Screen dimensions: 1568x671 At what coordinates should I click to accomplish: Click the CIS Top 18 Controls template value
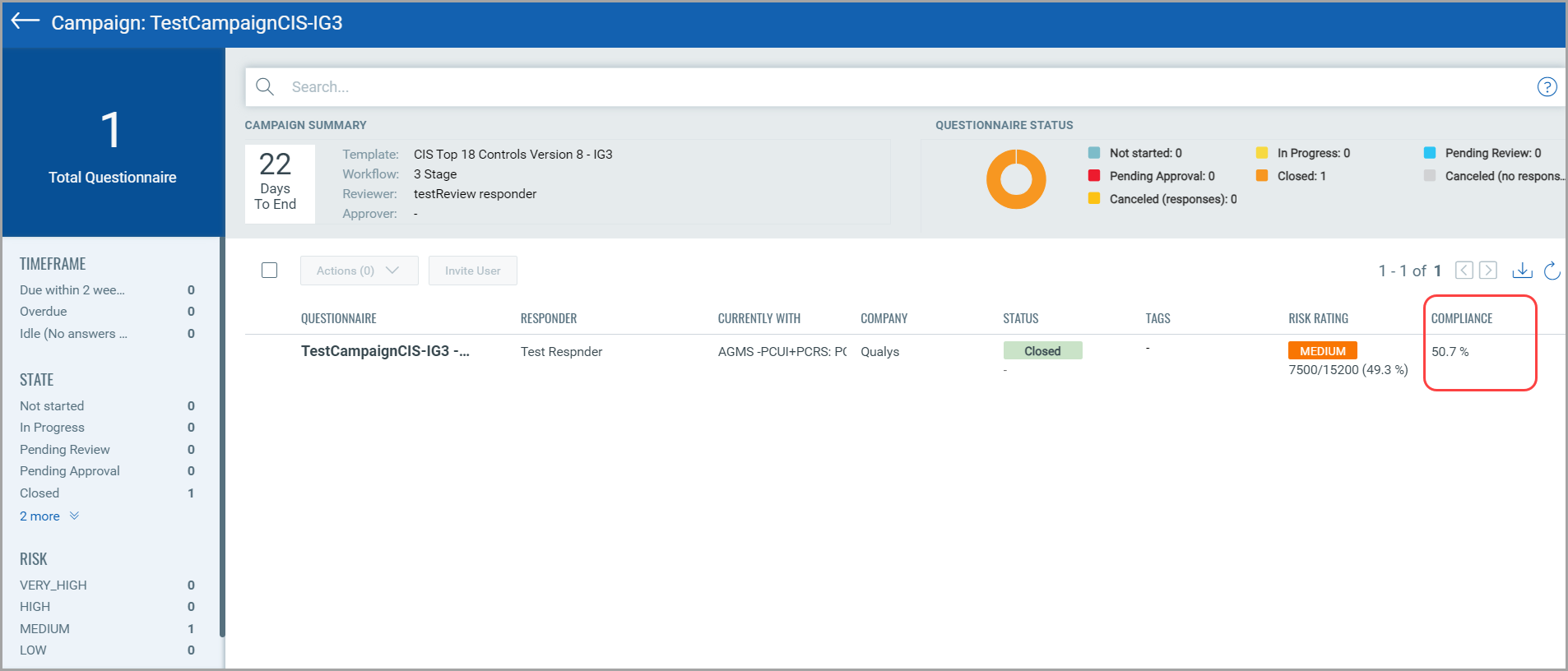[x=513, y=155]
